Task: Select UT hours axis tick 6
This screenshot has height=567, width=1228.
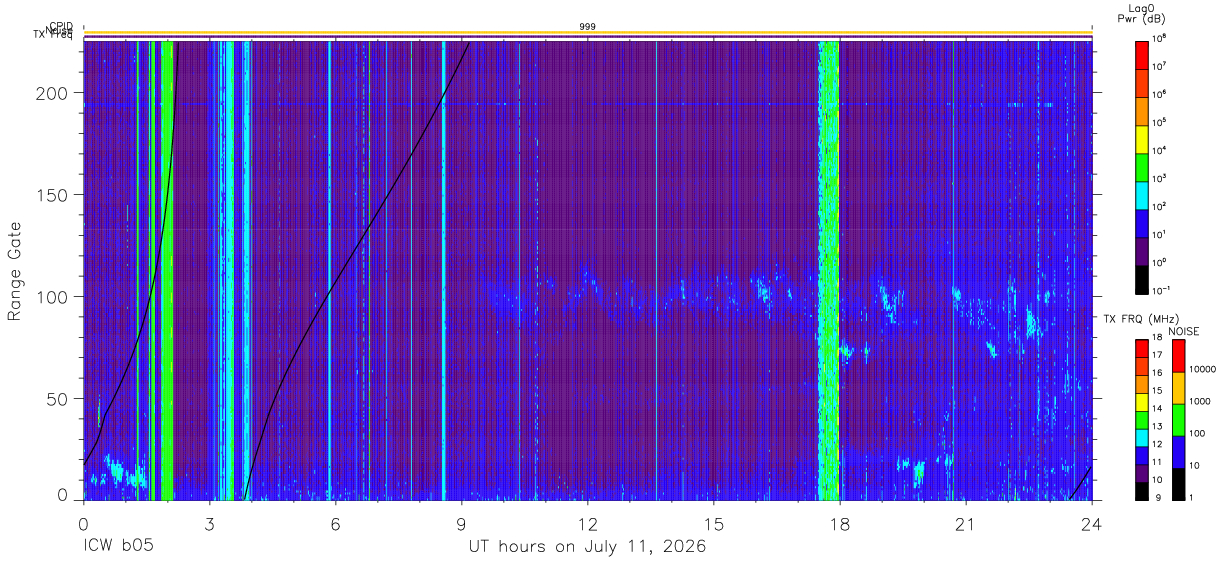Action: pyautogui.click(x=335, y=524)
